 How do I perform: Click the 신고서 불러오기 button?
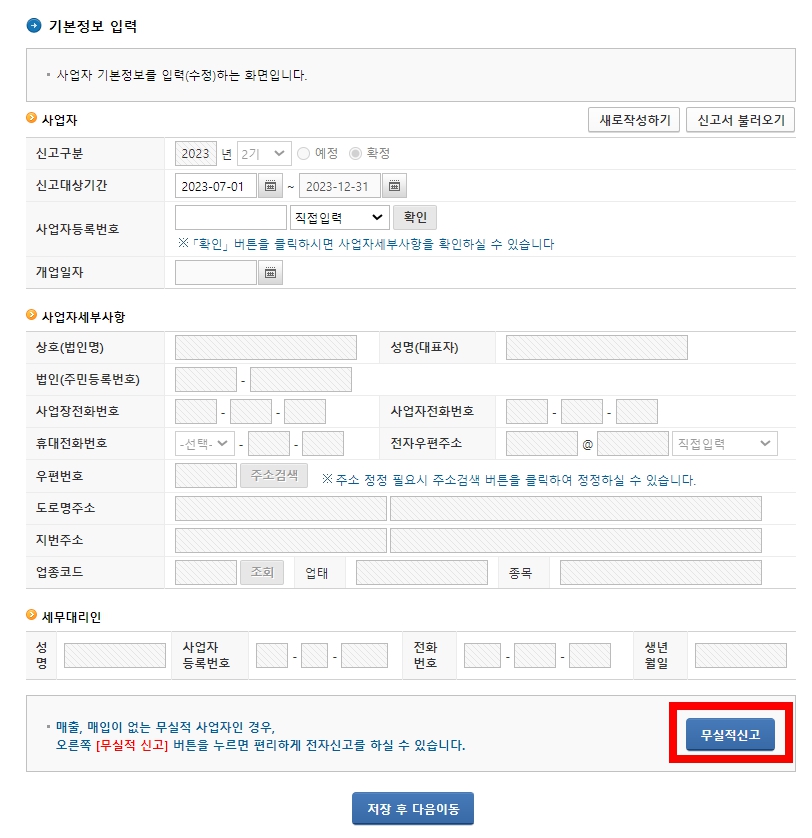[x=738, y=119]
